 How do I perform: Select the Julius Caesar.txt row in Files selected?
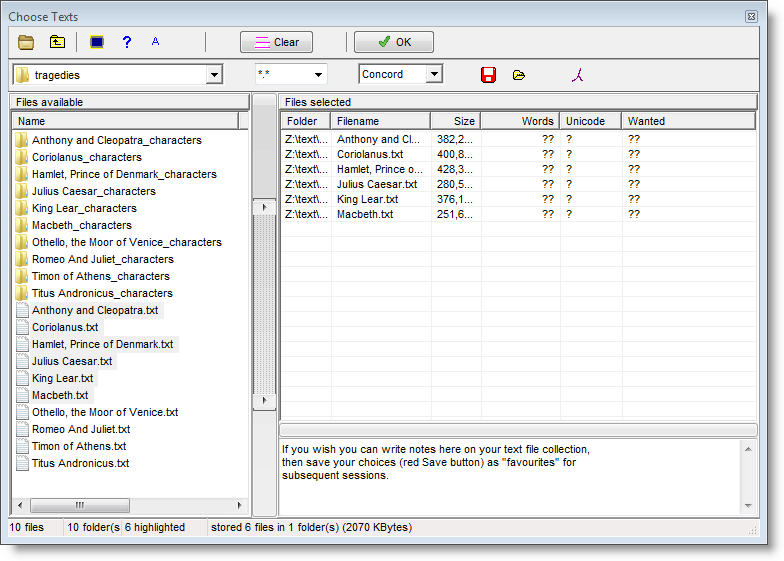pos(518,184)
